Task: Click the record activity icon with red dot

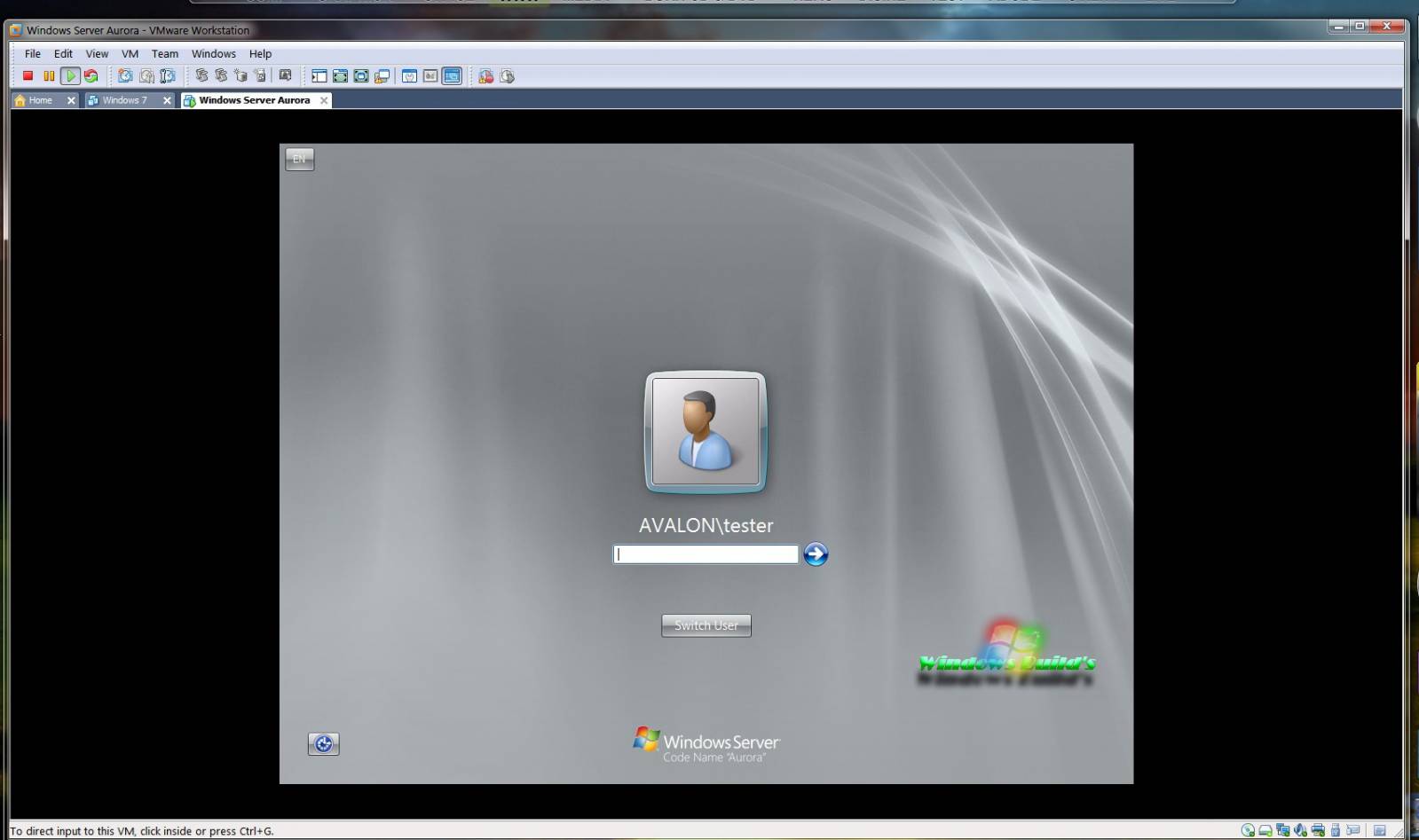Action: [x=485, y=76]
